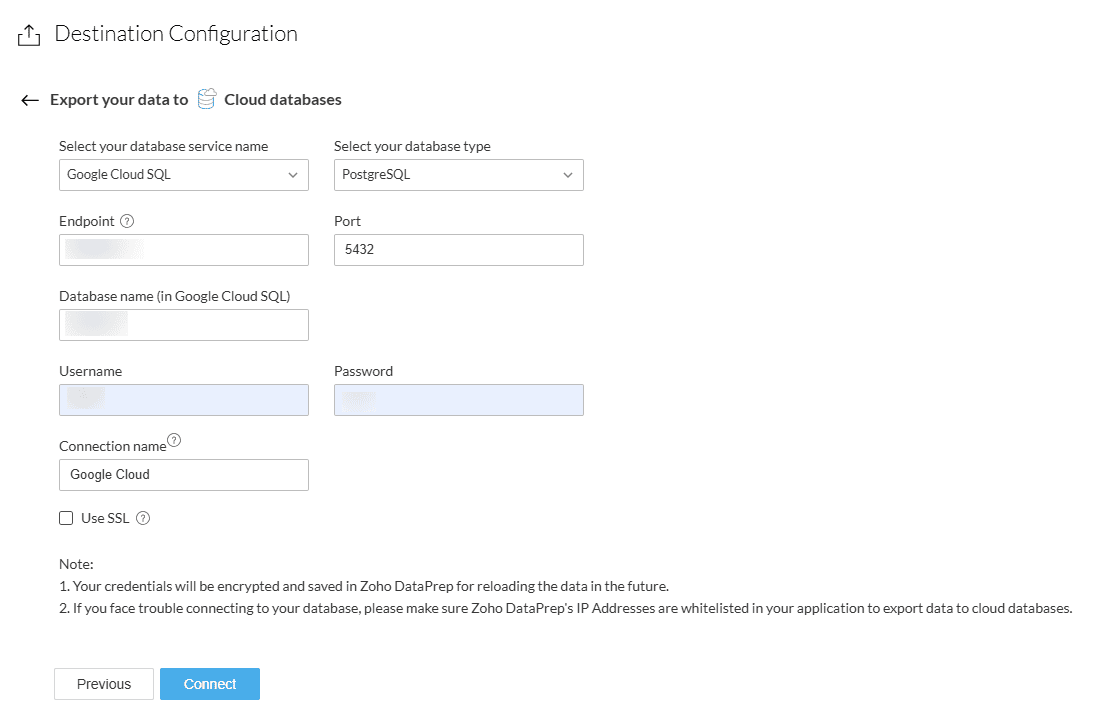The width and height of the screenshot is (1099, 719).
Task: Click the Cloud databases icon
Action: tap(207, 100)
